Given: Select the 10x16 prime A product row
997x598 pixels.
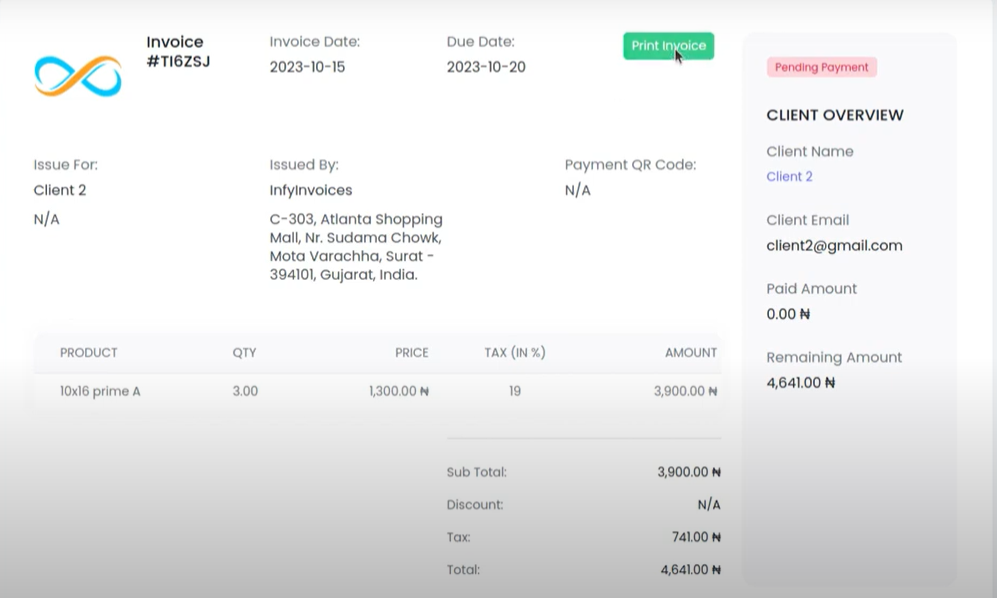Looking at the screenshot, I should [100, 391].
